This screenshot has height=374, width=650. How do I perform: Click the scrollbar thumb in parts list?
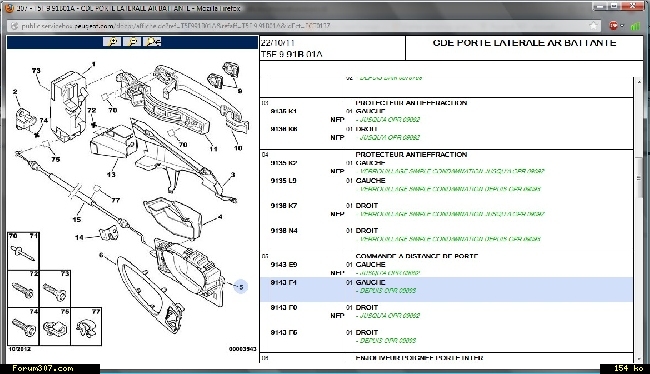coord(639,178)
